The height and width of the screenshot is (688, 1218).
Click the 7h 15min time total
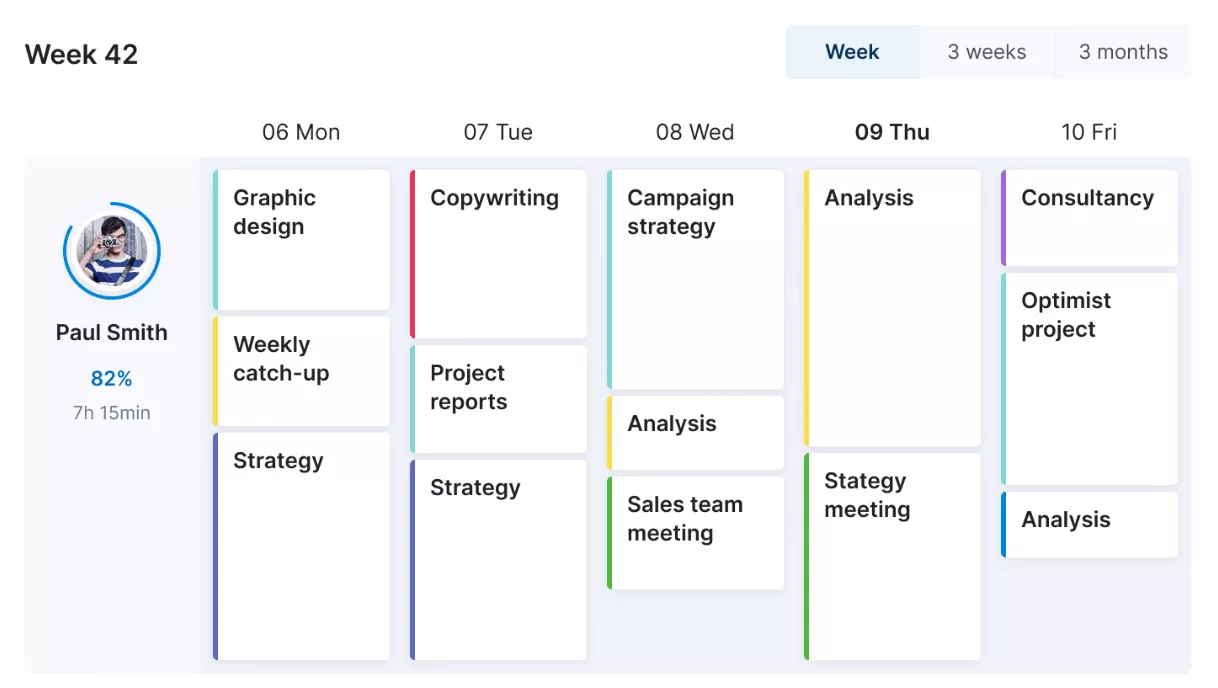111,411
